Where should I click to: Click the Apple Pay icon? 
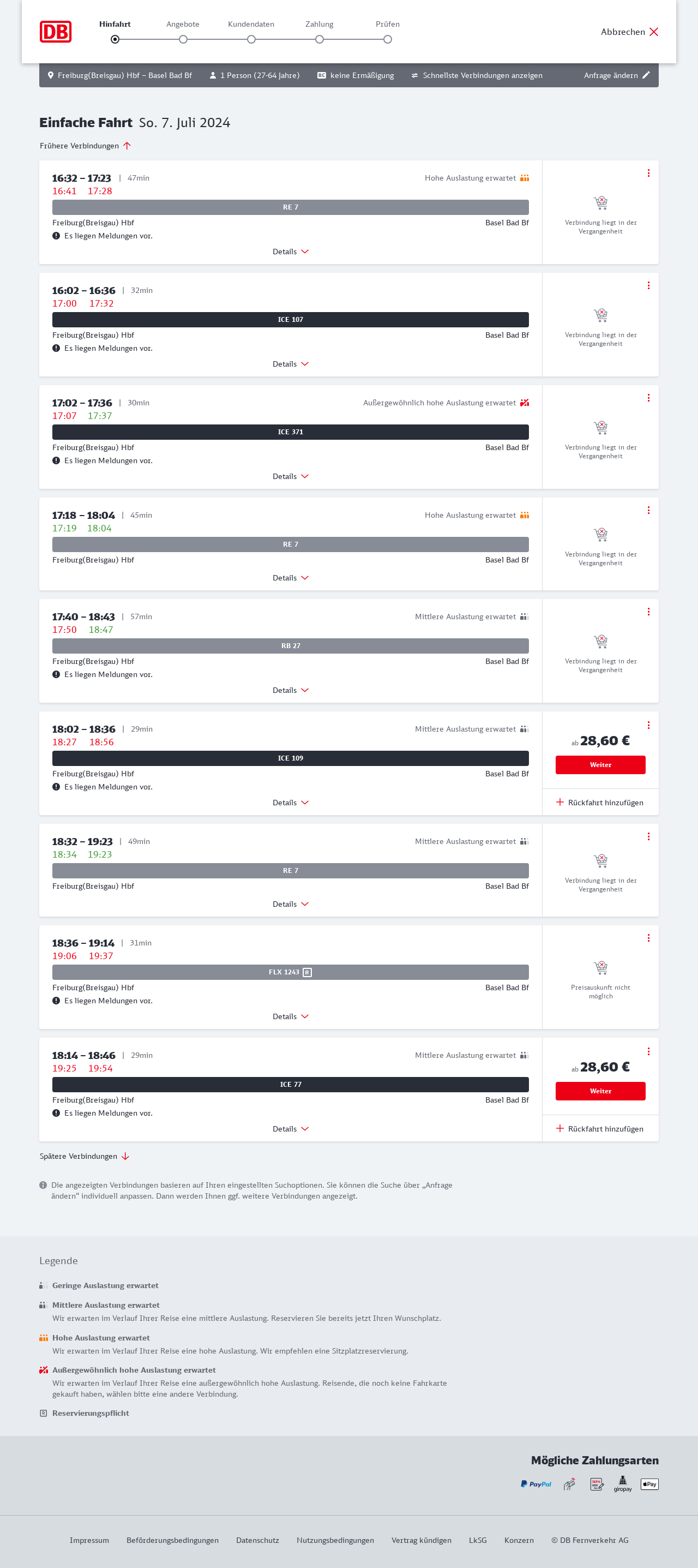tap(649, 1484)
